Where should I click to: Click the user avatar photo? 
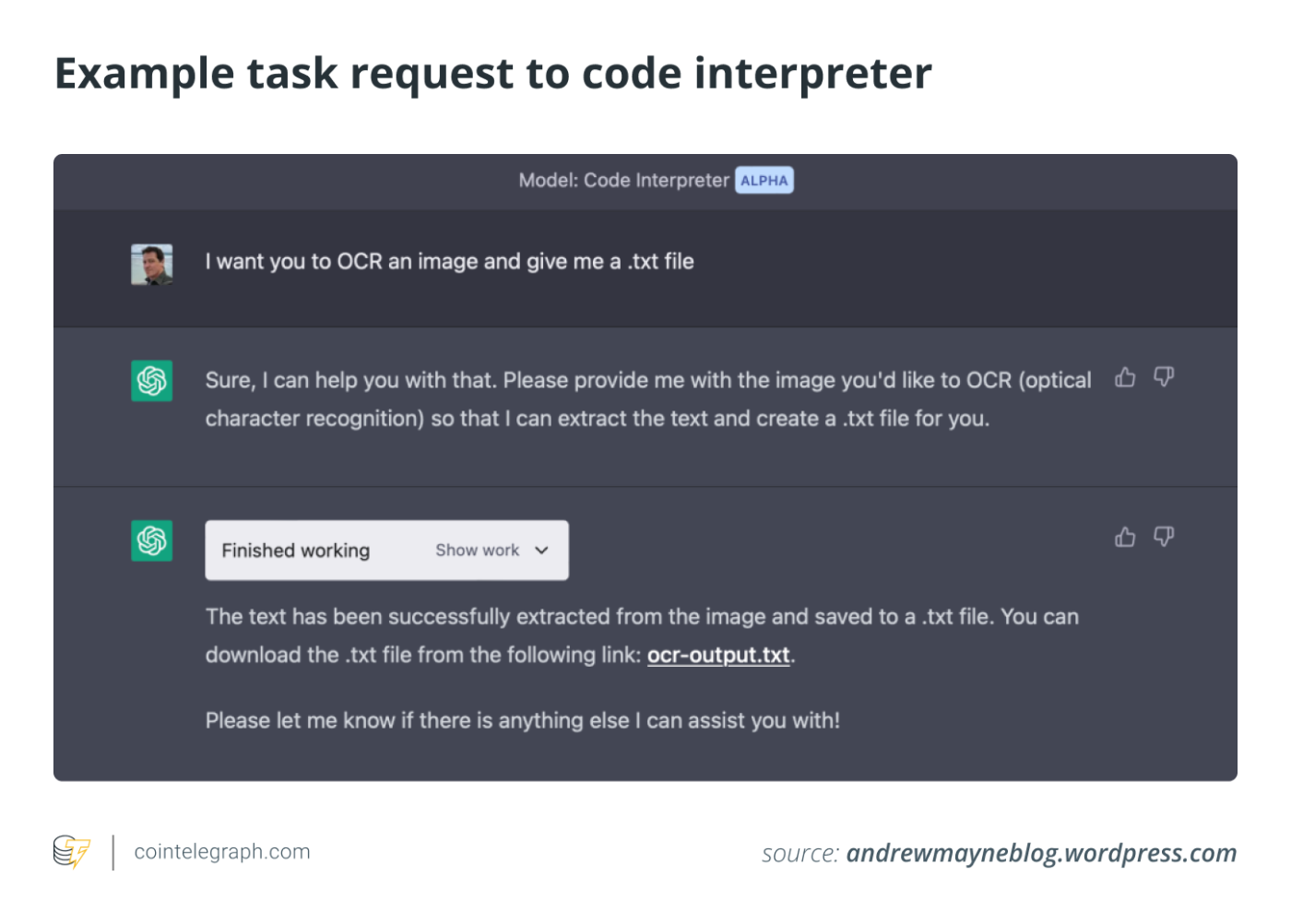pyautogui.click(x=152, y=264)
